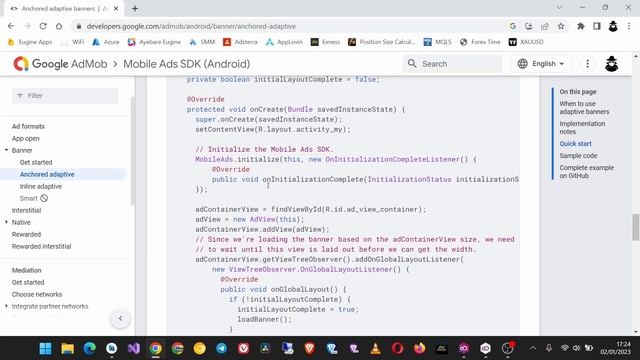Open Rewarded interstitial page
This screenshot has width=640, height=360.
tap(41, 247)
